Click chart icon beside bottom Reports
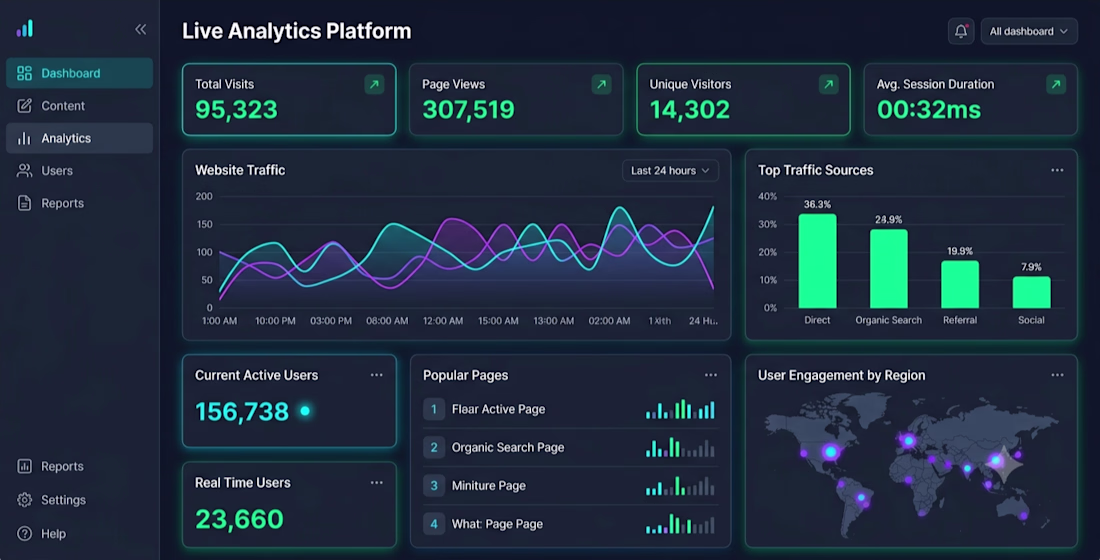The image size is (1100, 560). point(25,466)
